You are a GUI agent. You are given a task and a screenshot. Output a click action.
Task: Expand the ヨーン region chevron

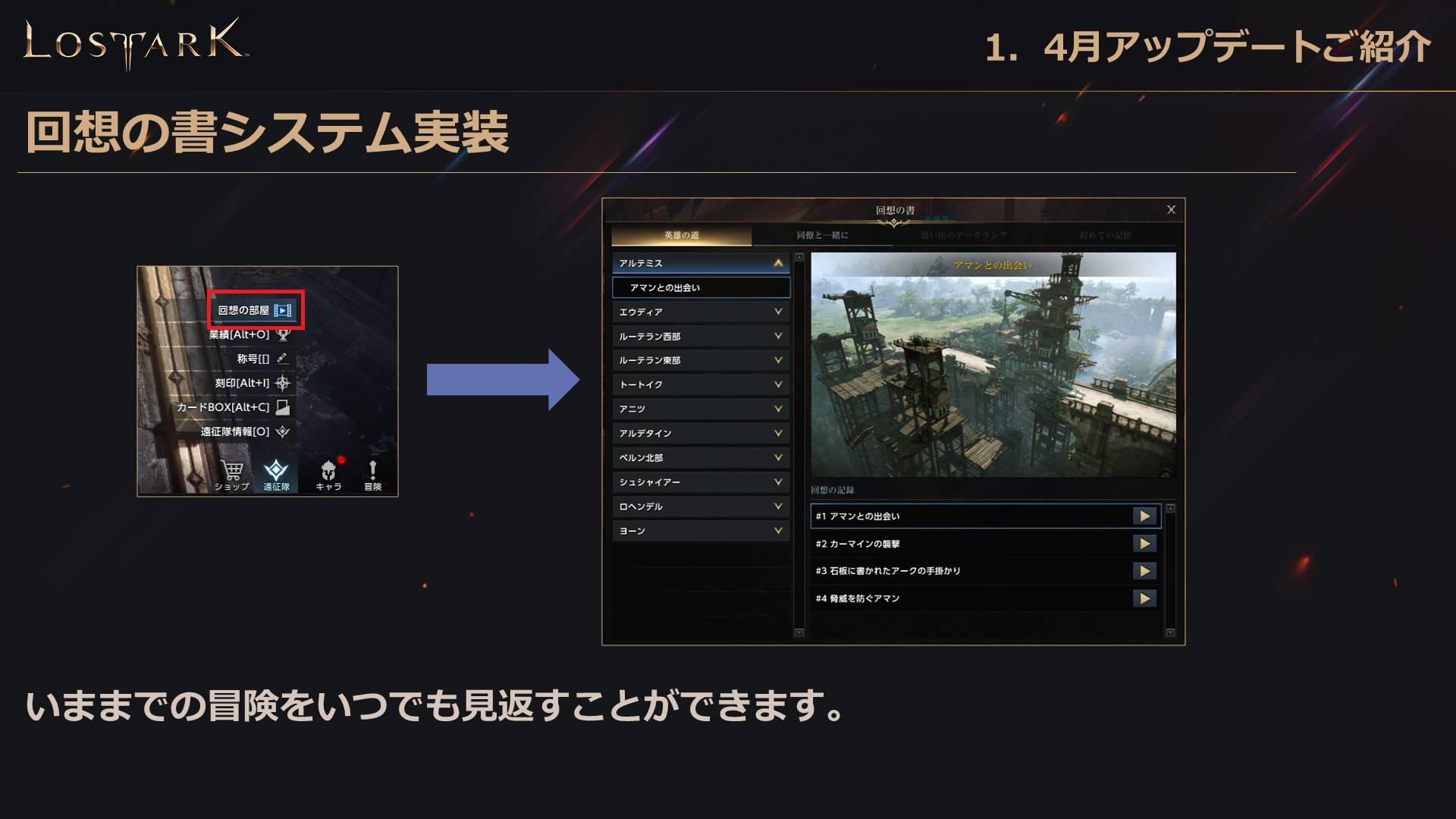click(778, 531)
